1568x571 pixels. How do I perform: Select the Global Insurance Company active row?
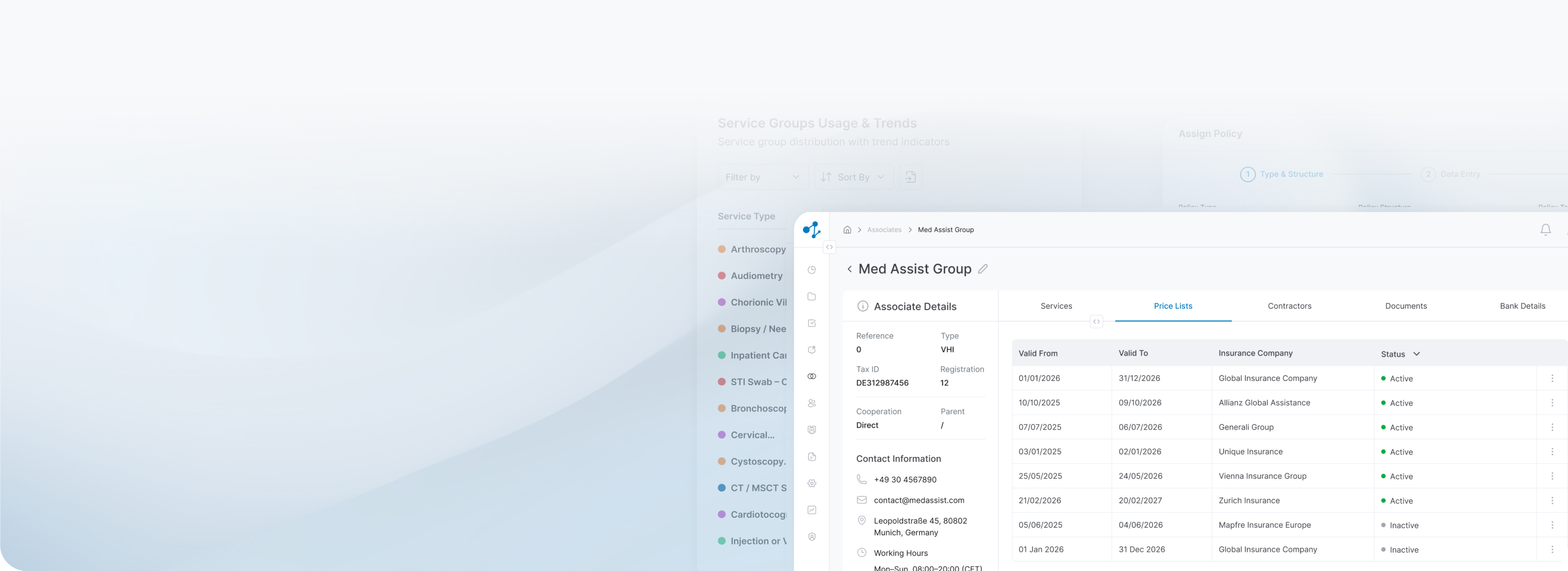click(1288, 378)
